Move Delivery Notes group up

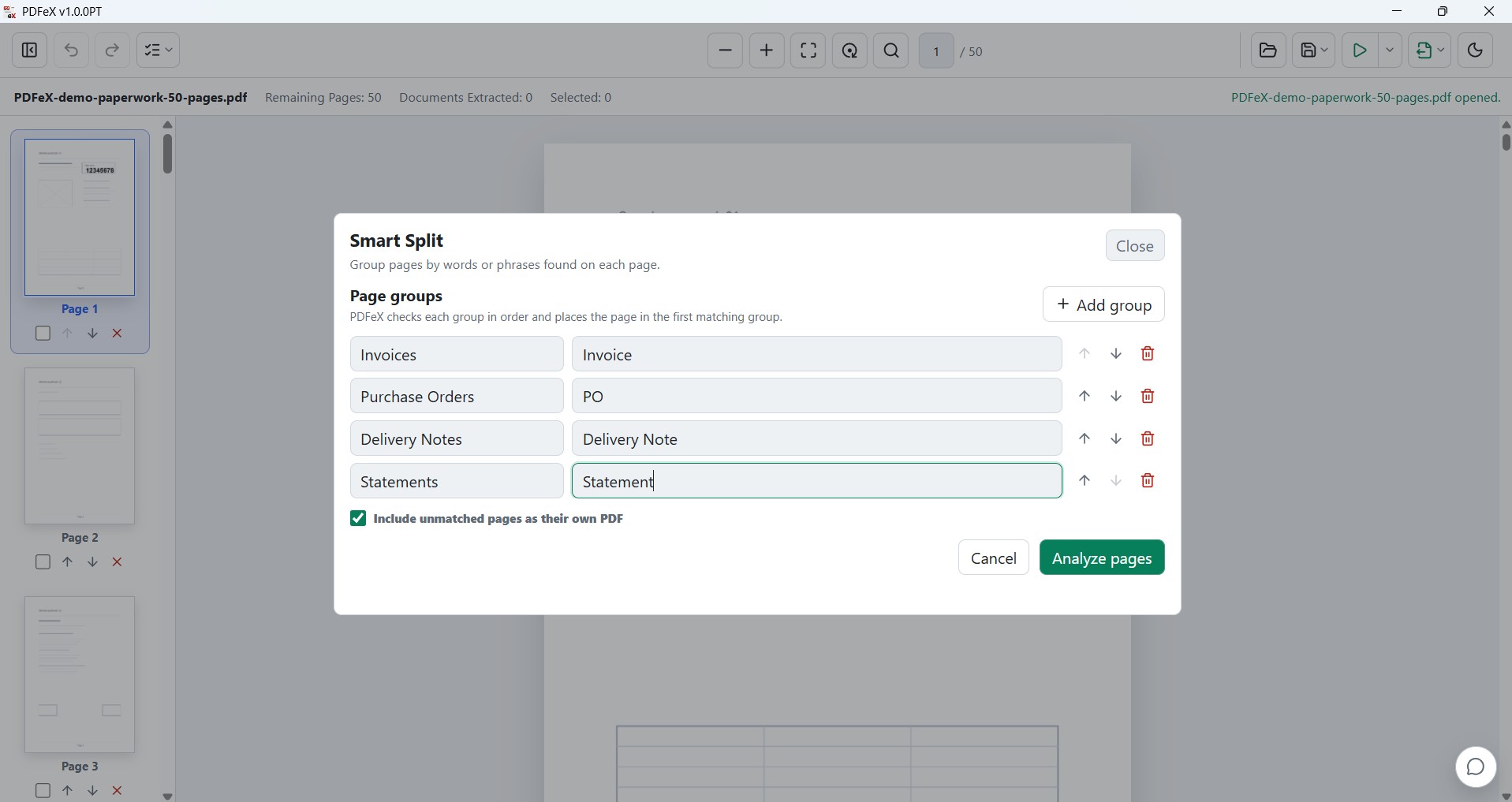[1085, 438]
